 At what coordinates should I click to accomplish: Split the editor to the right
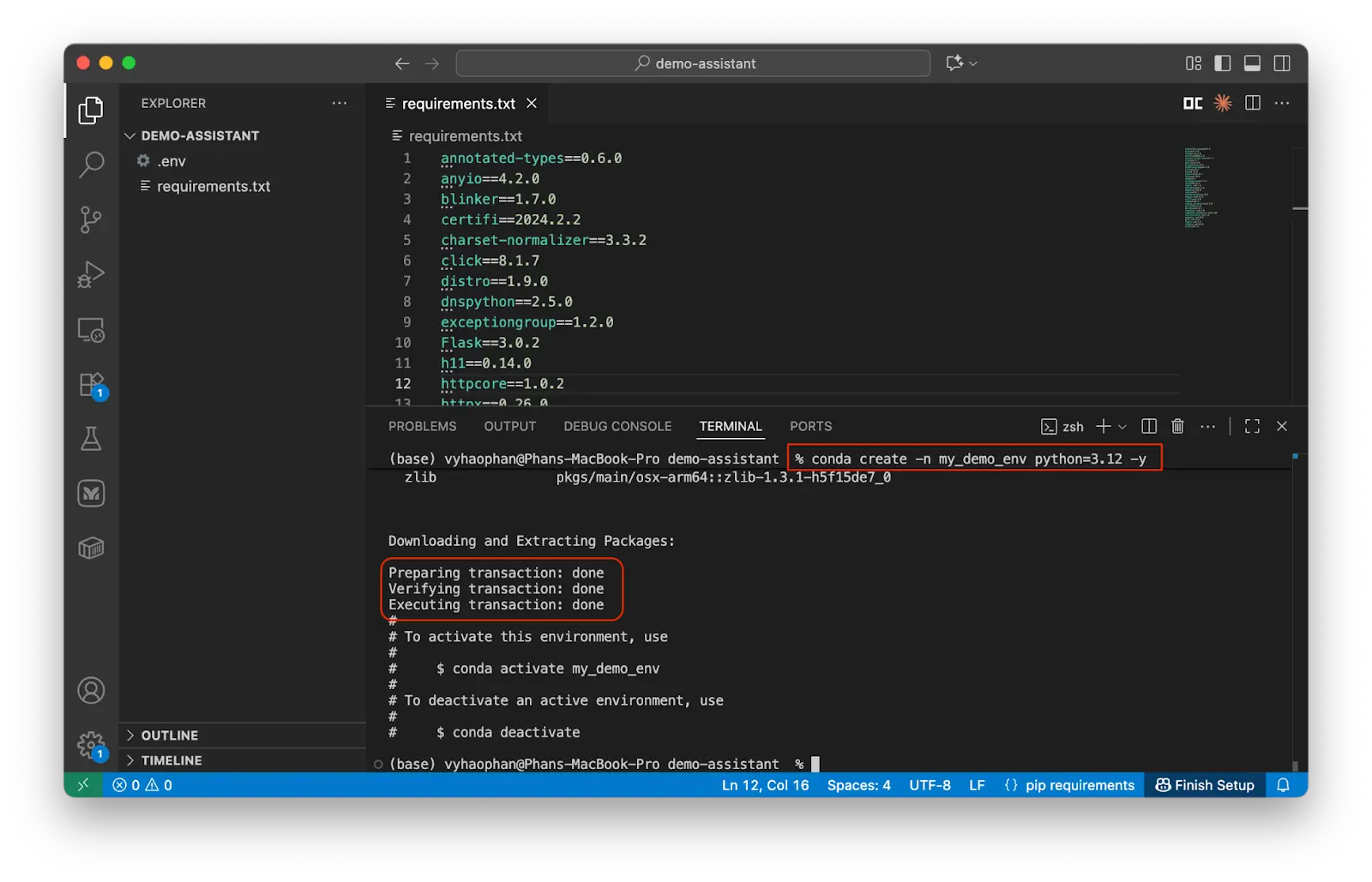(x=1252, y=103)
